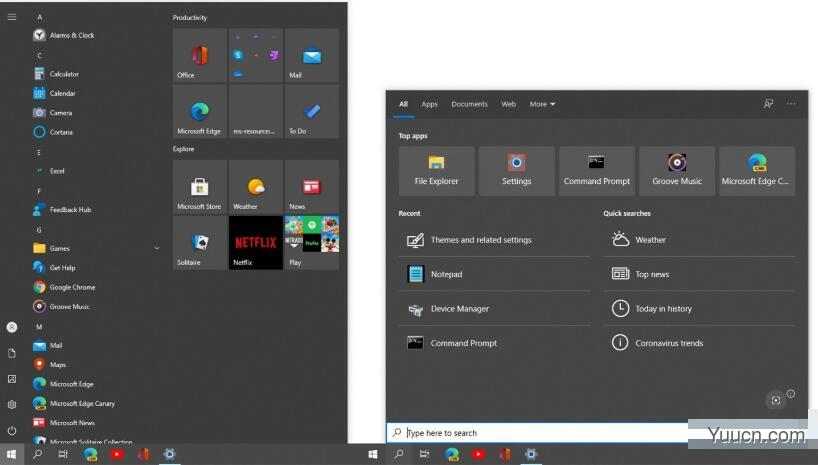The width and height of the screenshot is (818, 465).
Task: Expand the Games folder chevron
Action: [x=157, y=248]
